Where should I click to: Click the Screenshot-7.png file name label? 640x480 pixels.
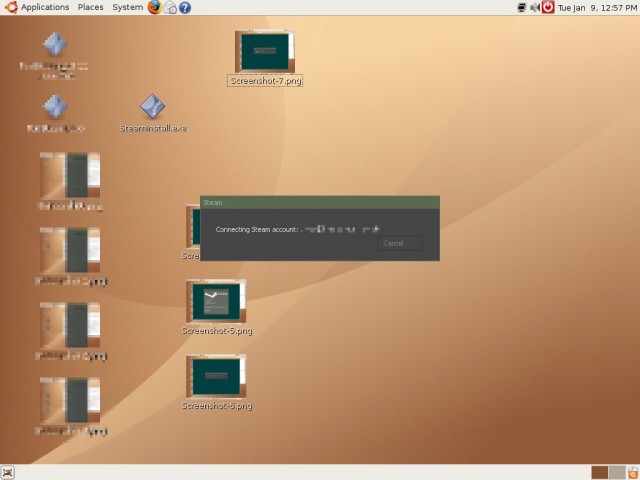click(265, 80)
